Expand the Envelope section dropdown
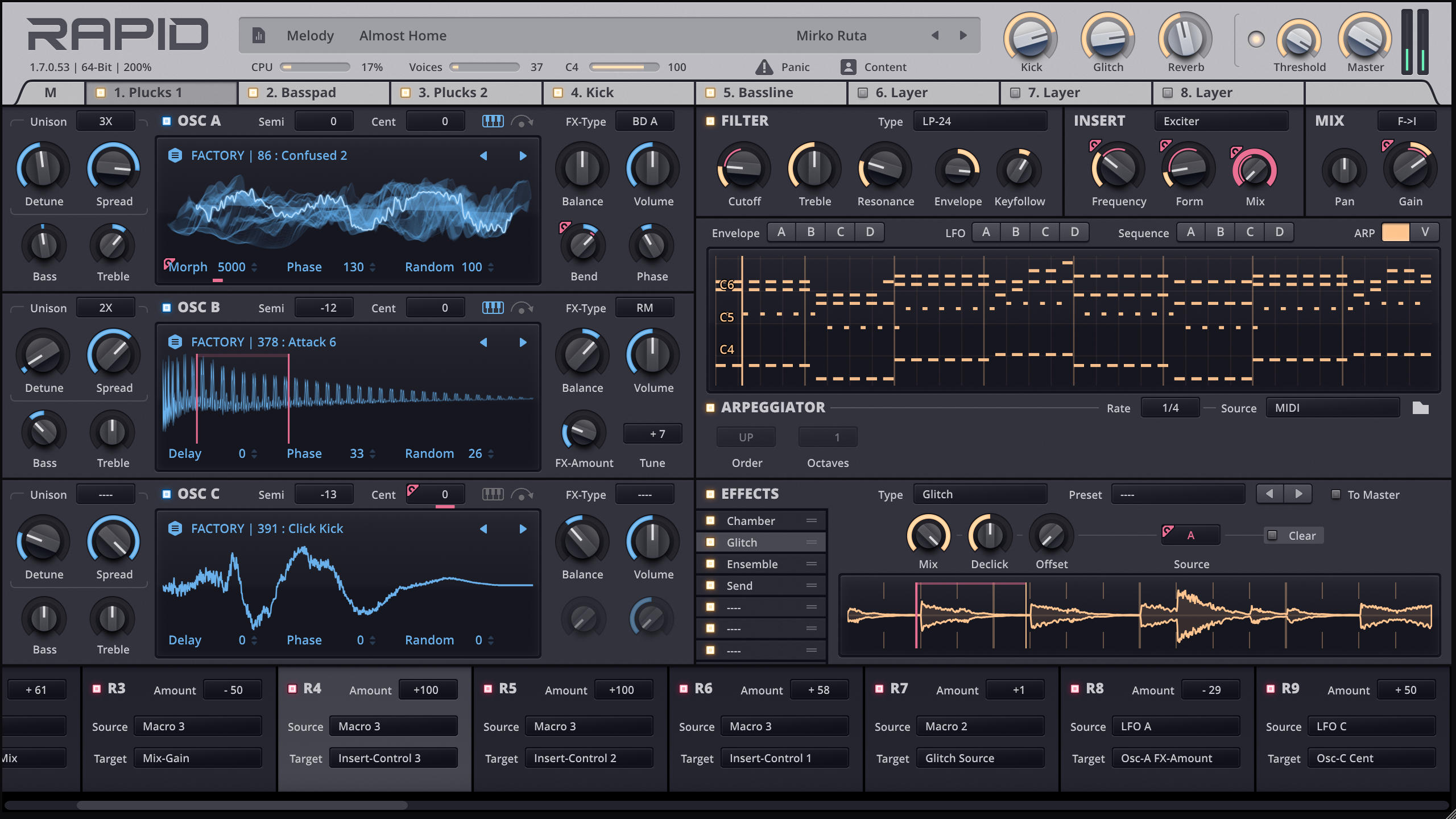 point(737,234)
